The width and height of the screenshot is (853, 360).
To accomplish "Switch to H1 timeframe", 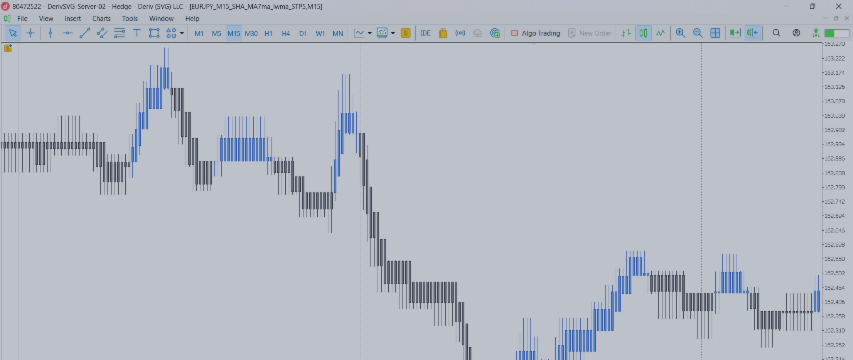I will click(268, 33).
